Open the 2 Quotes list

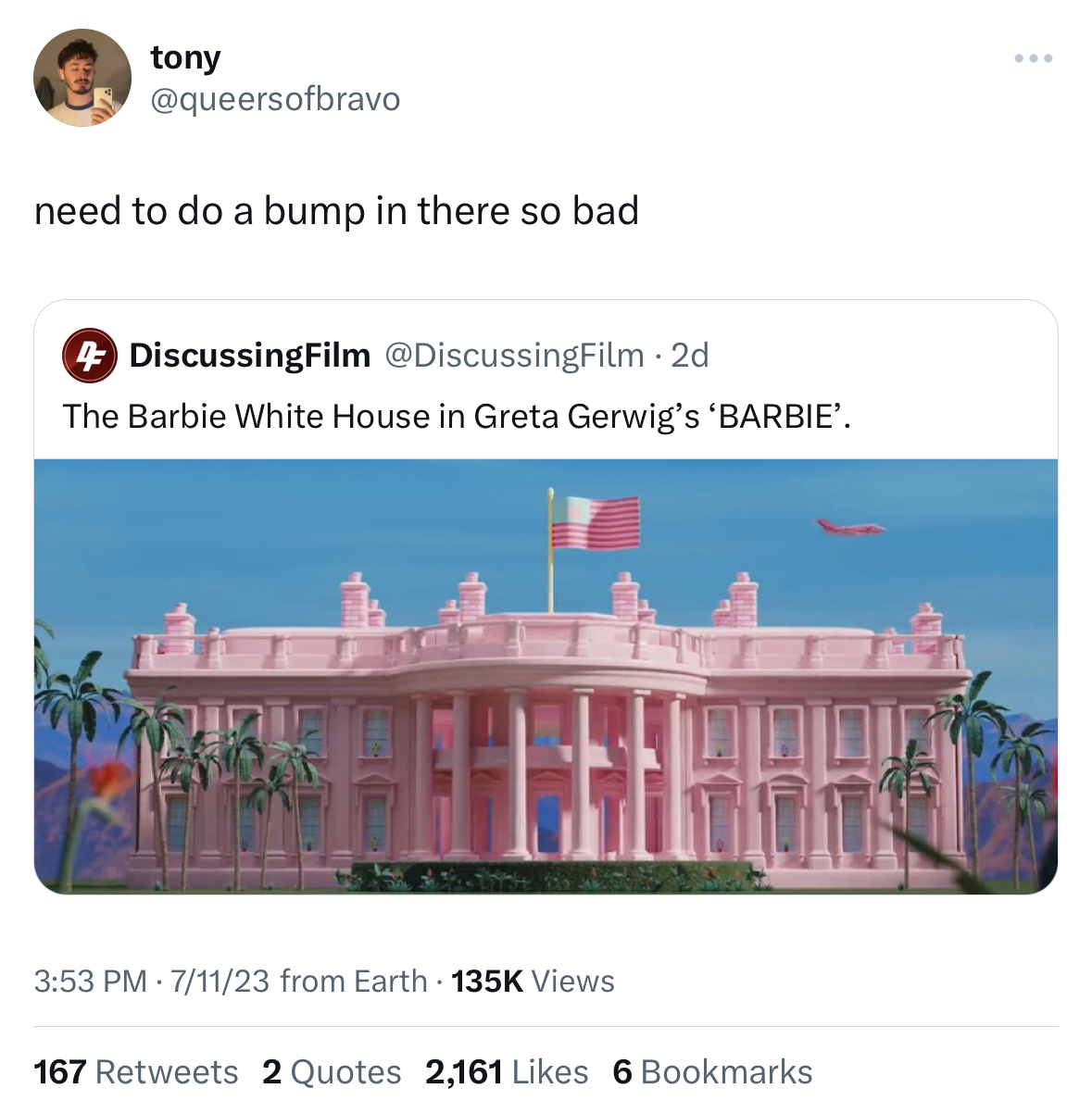[332, 1071]
